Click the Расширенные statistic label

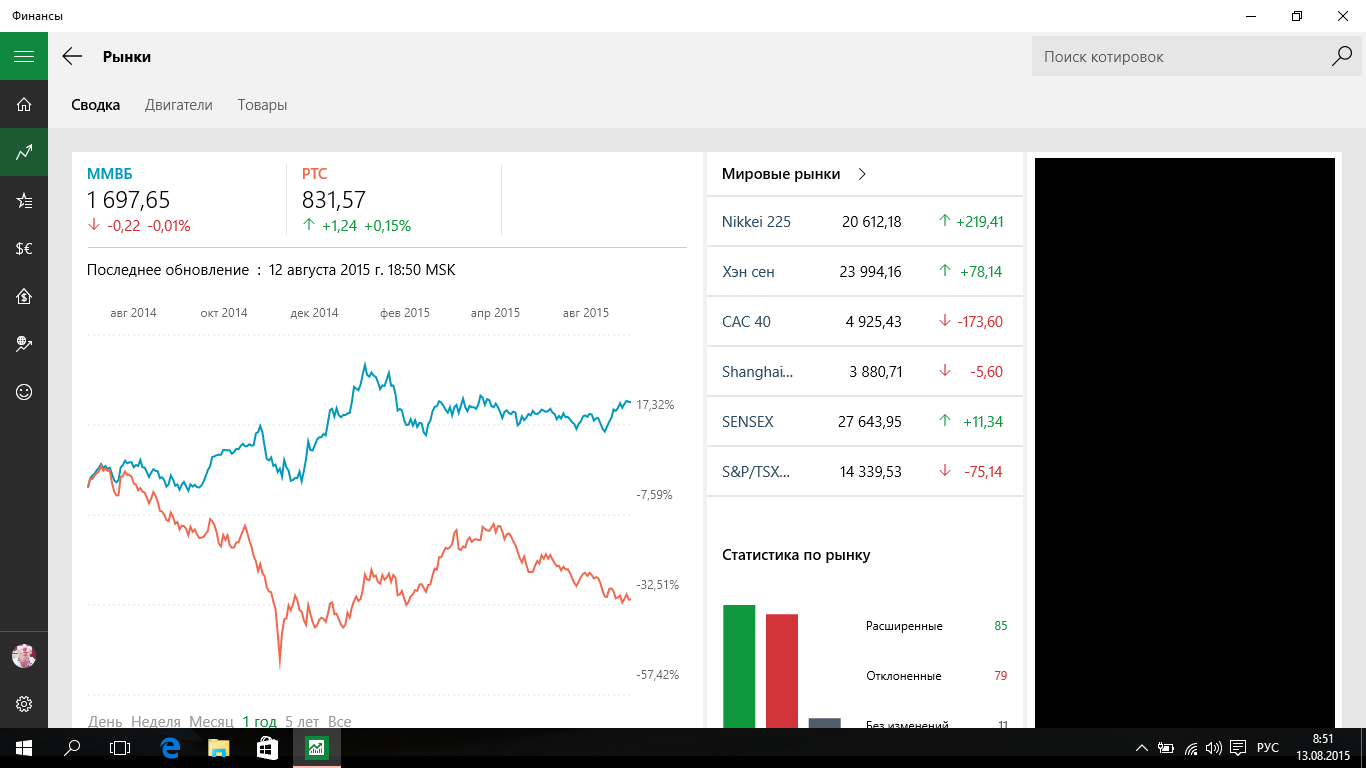[x=904, y=626]
